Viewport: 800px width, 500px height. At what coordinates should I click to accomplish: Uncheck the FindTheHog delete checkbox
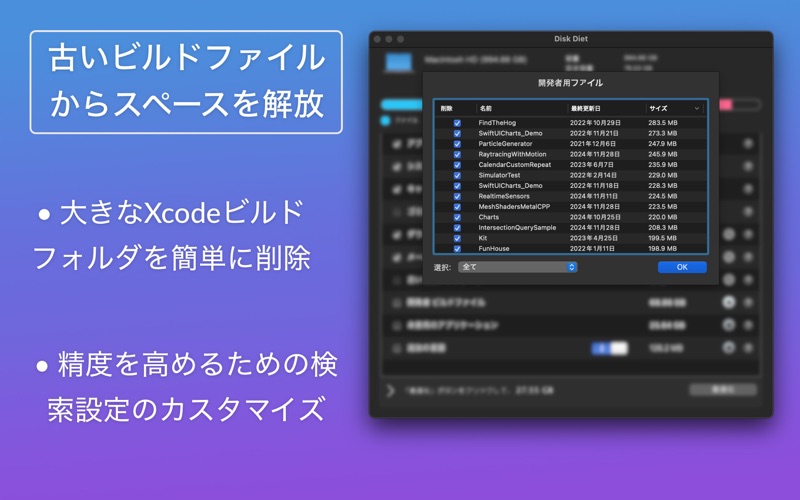click(457, 123)
